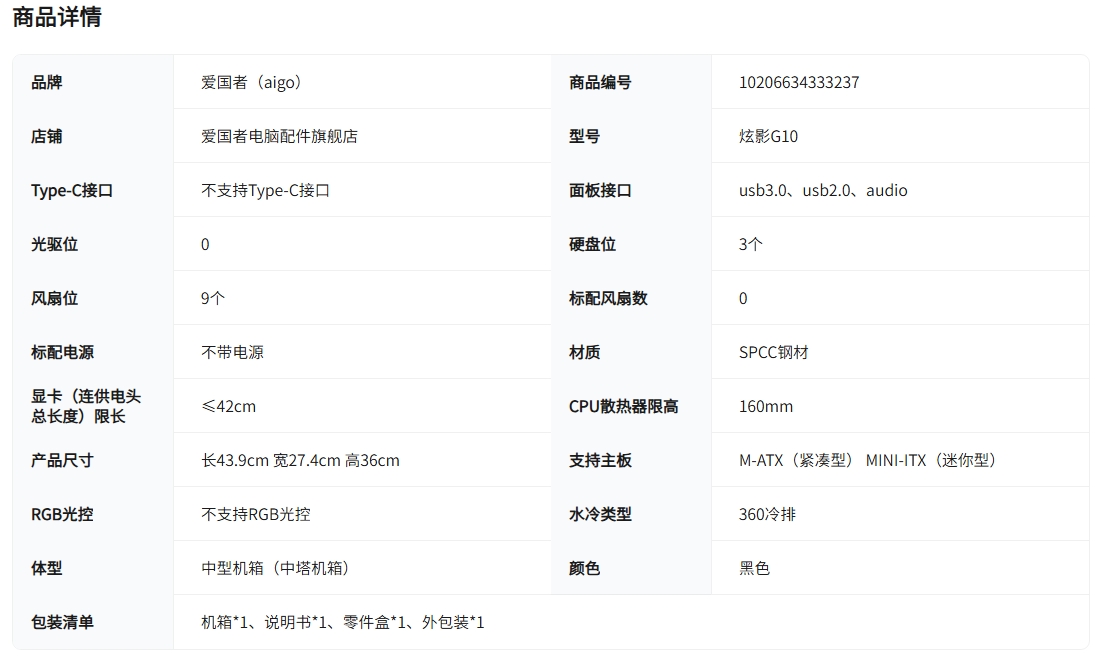
Task: Select value 不支持RGB光控
Action: (x=256, y=514)
